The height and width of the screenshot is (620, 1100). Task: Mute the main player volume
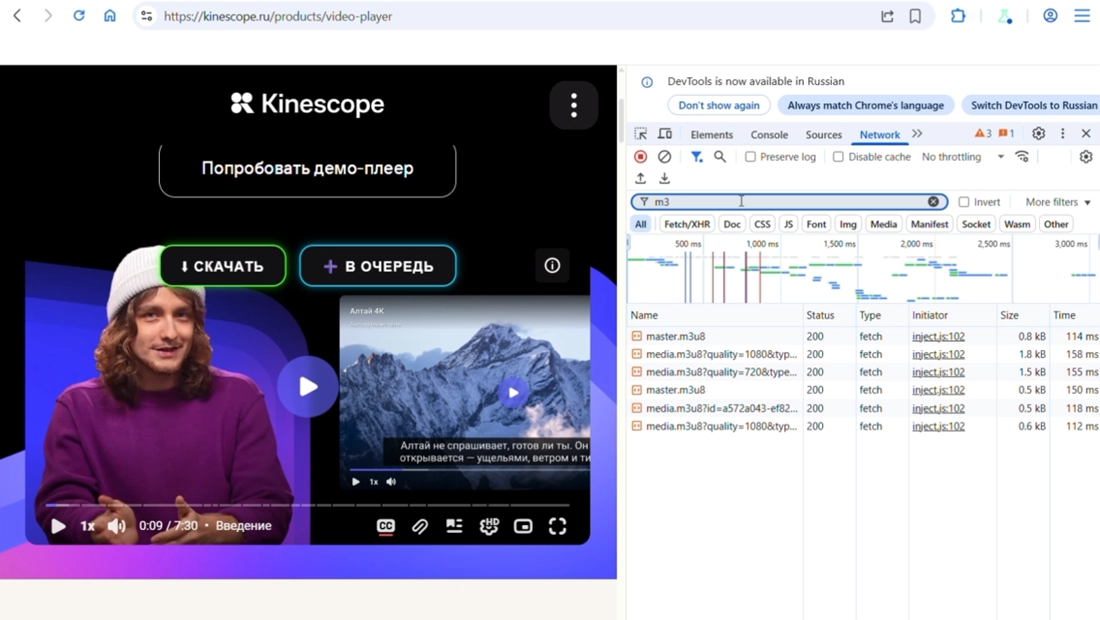point(116,526)
